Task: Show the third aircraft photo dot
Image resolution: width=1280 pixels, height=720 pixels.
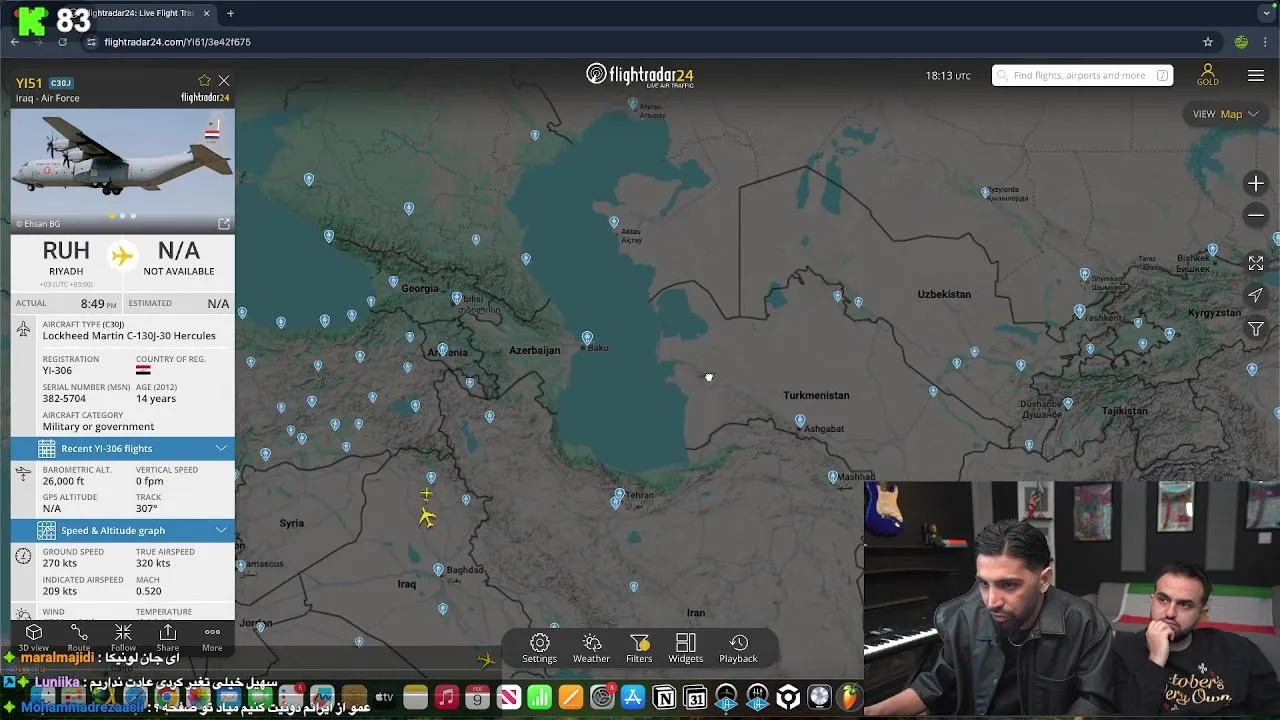Action: pyautogui.click(x=134, y=216)
